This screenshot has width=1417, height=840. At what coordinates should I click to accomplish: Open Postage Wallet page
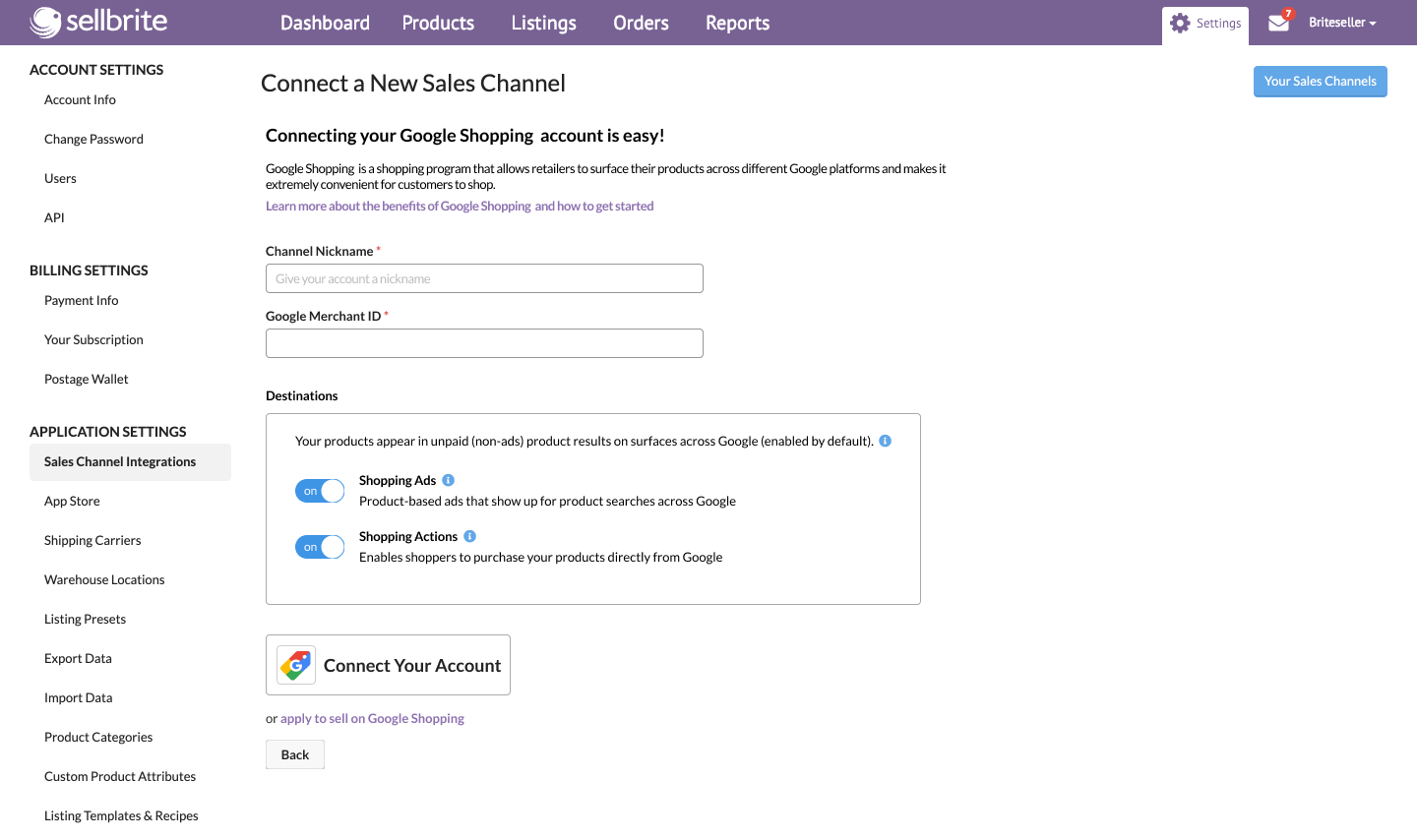(x=86, y=379)
